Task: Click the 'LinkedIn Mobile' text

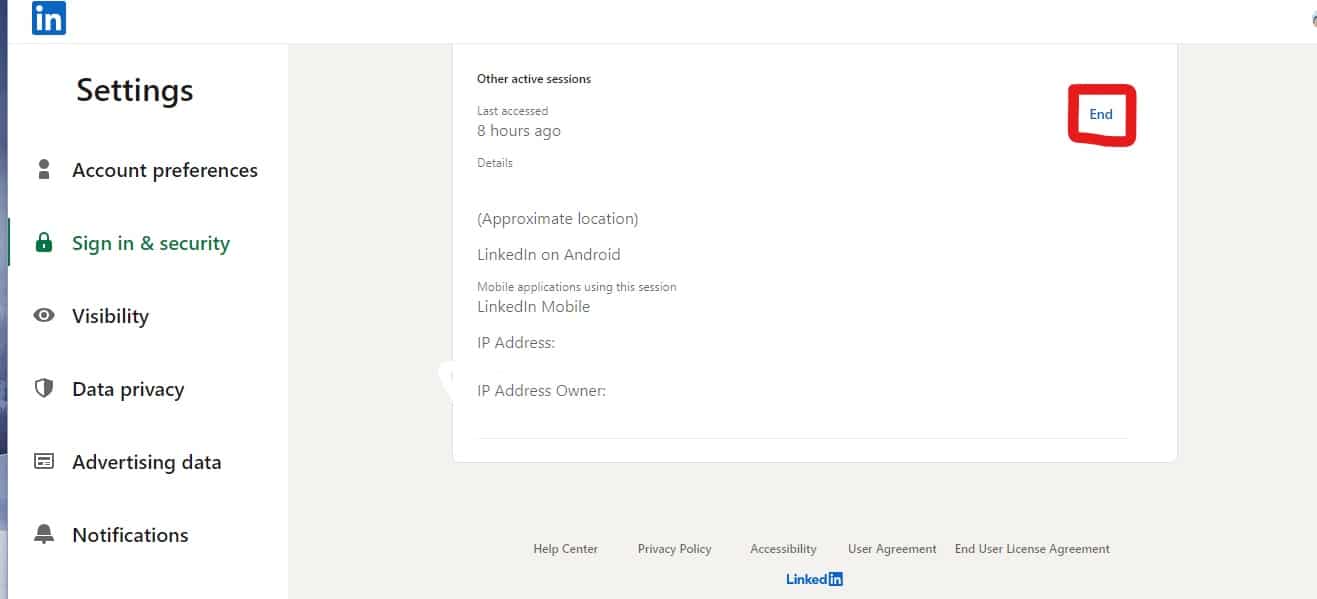Action: pyautogui.click(x=534, y=307)
